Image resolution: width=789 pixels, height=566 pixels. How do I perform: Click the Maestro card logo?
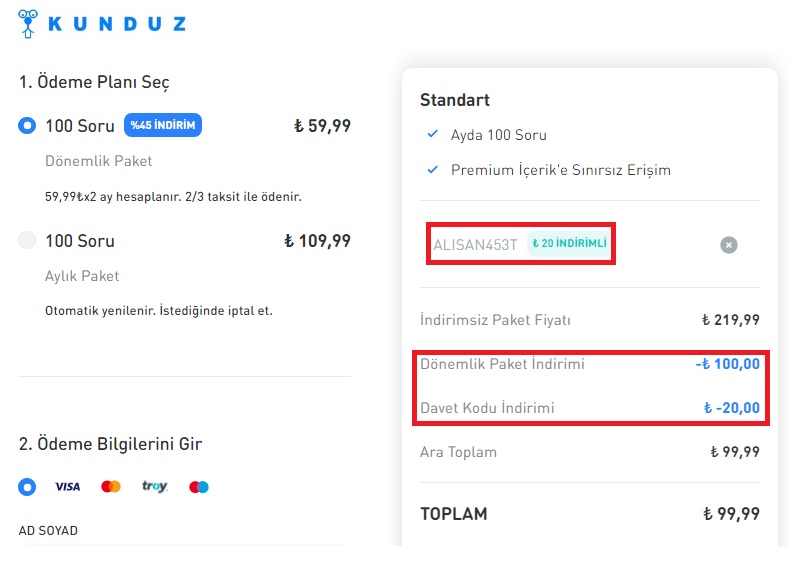pos(199,487)
